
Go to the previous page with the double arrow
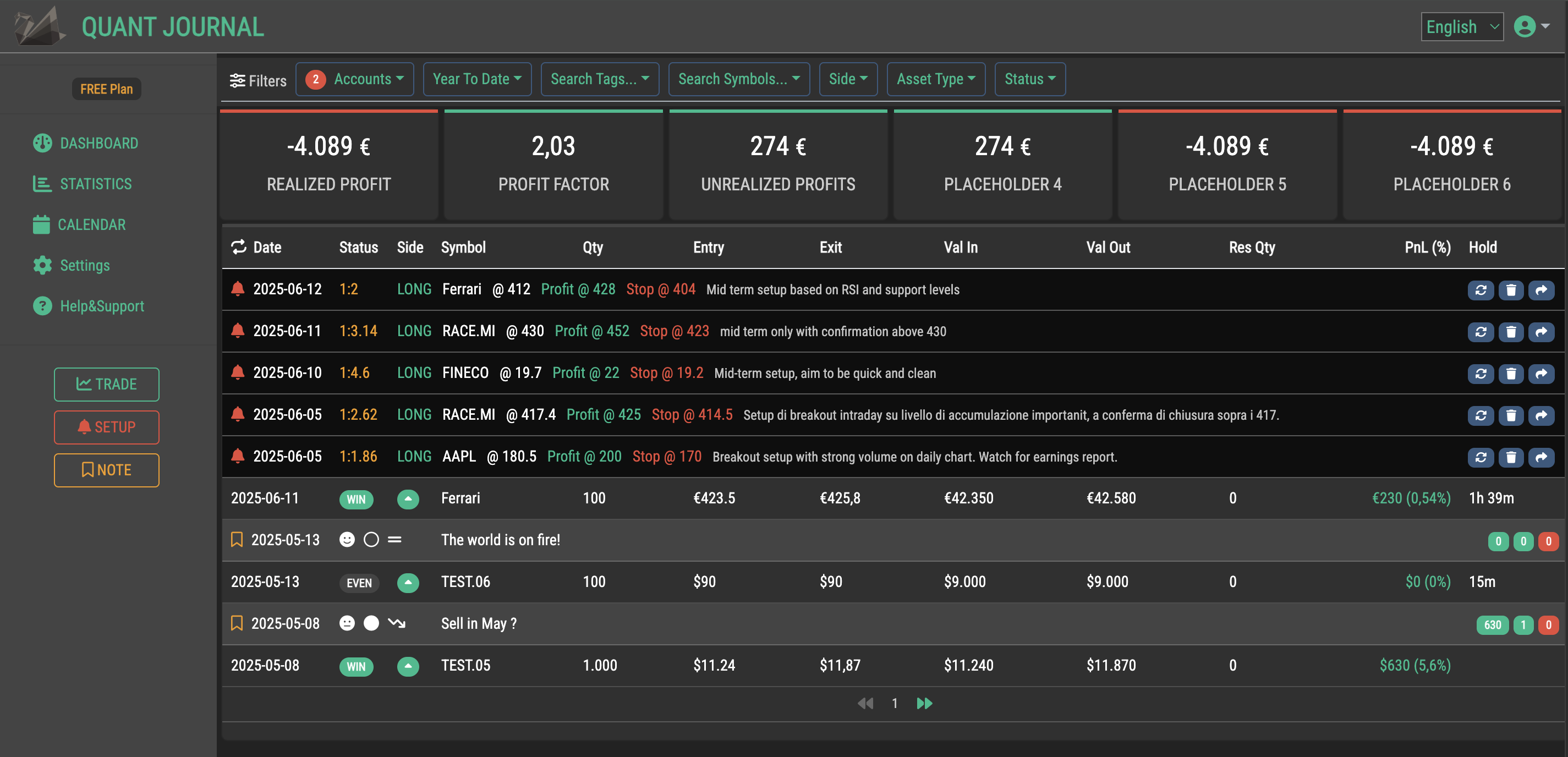pyautogui.click(x=865, y=704)
